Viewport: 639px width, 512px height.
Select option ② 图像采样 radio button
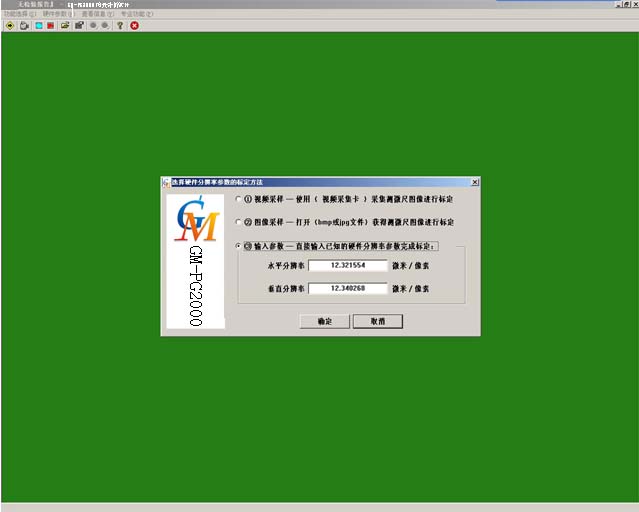coord(238,222)
